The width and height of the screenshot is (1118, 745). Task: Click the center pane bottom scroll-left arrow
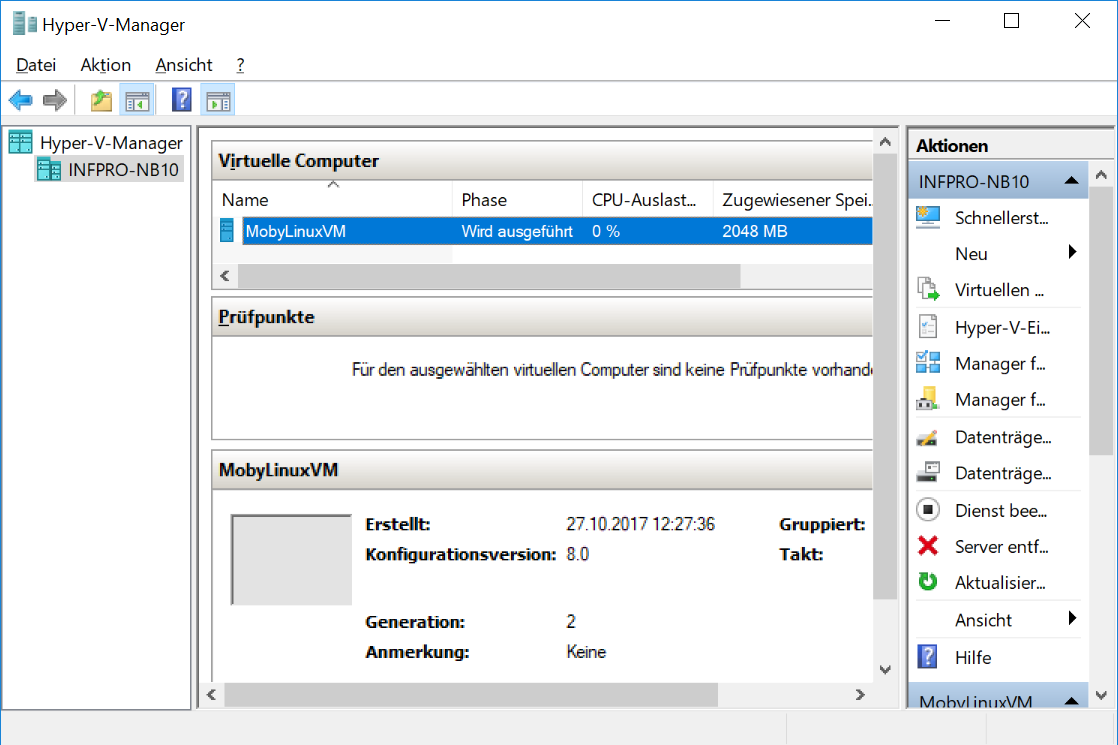[x=212, y=694]
